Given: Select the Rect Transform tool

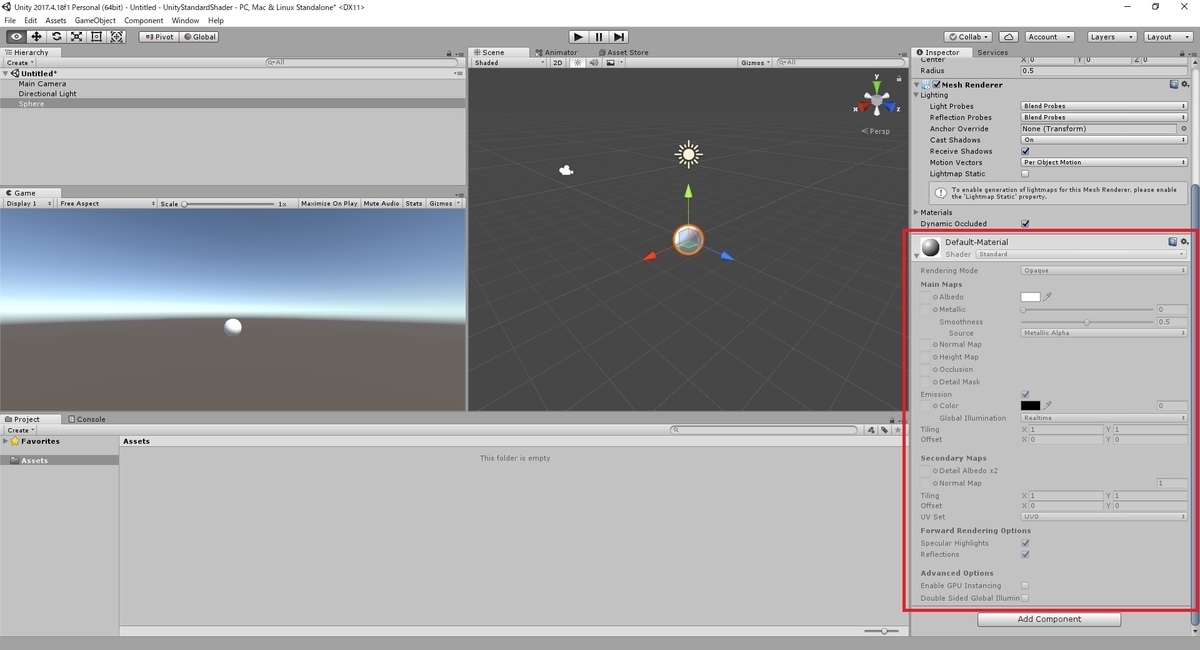Looking at the screenshot, I should pos(96,36).
